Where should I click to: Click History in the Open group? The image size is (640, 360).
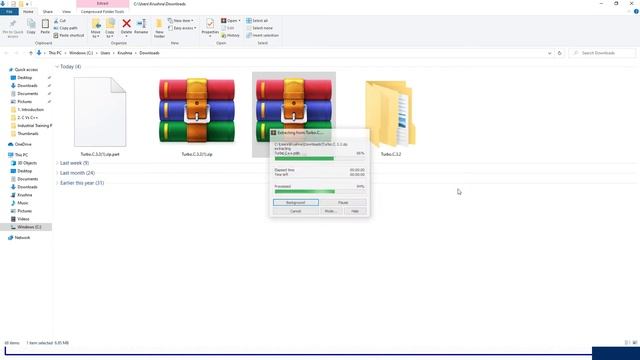tap(231, 36)
